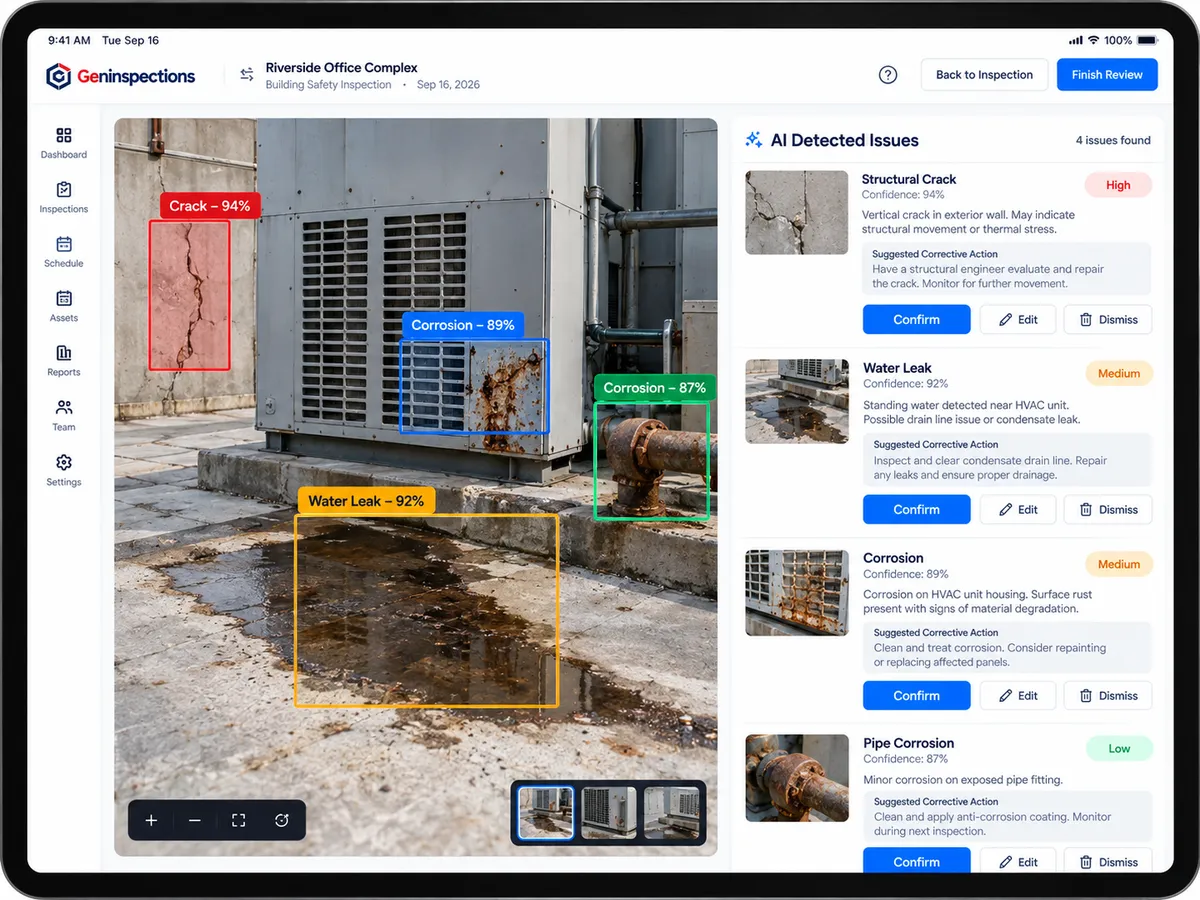Go to Inspections in the sidebar
The width and height of the screenshot is (1200, 900).
(64, 197)
